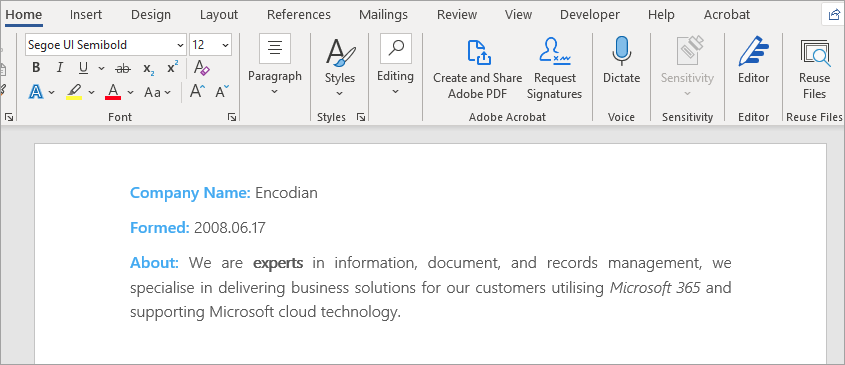Switch to Review tab
This screenshot has width=845, height=365.
(x=457, y=15)
